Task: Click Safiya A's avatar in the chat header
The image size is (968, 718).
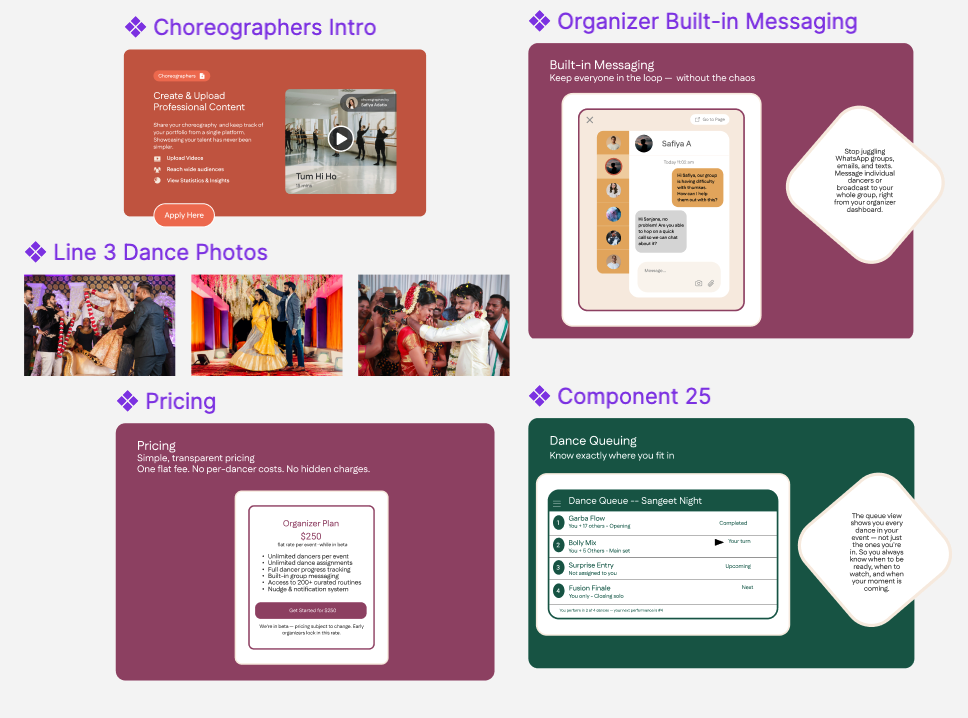Action: pyautogui.click(x=643, y=144)
